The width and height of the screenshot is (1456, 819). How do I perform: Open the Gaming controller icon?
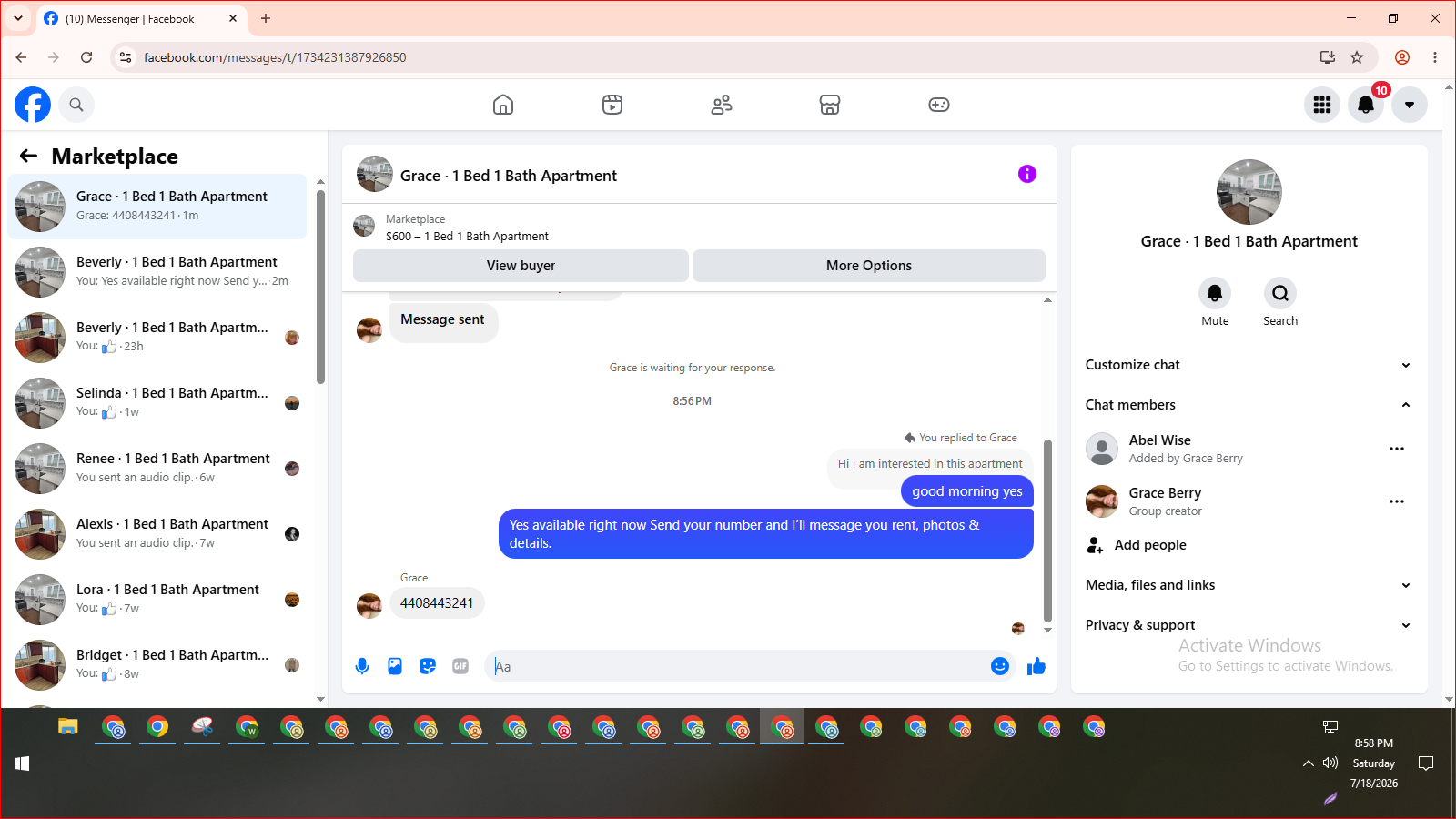pyautogui.click(x=939, y=105)
